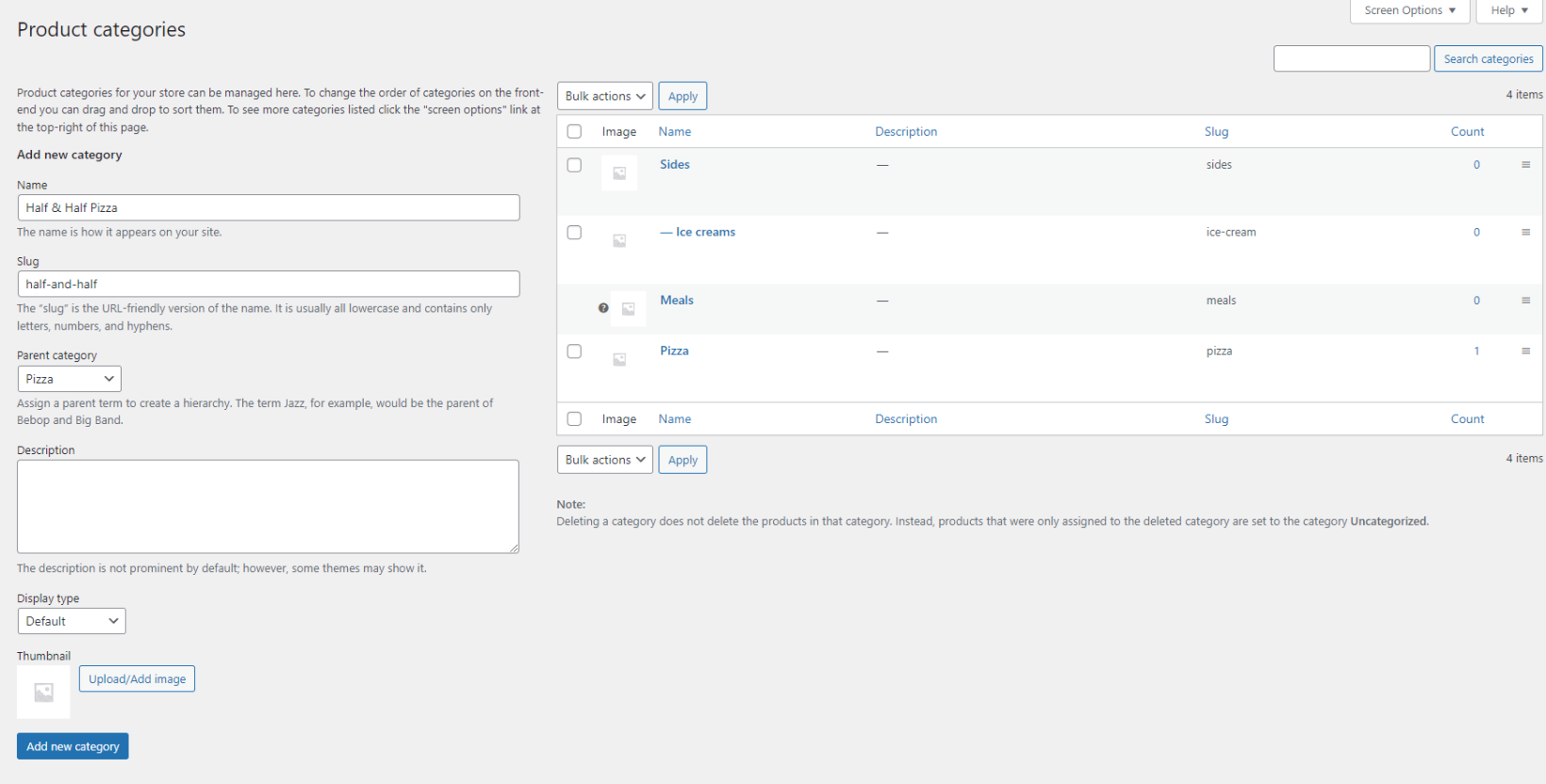The height and width of the screenshot is (784, 1546).
Task: Click the drag handle icon for Meals row
Action: click(1525, 301)
